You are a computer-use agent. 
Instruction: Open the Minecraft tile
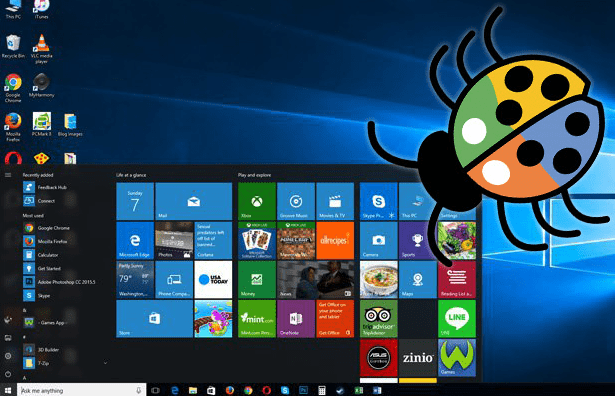point(296,240)
